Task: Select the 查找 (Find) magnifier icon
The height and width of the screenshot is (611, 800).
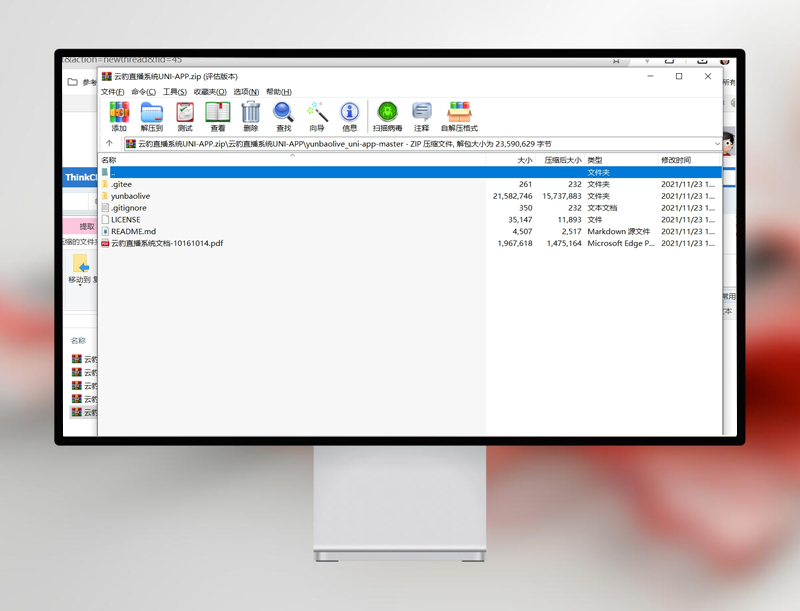Action: point(283,112)
